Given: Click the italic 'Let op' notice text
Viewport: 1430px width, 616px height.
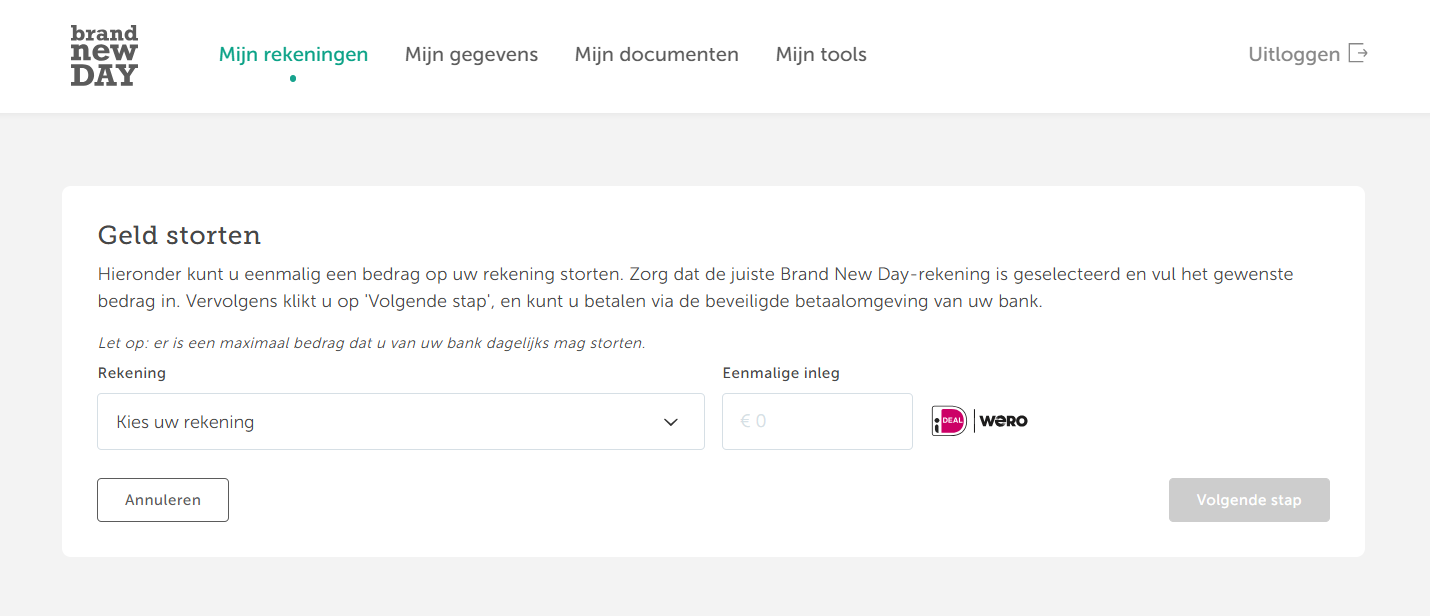Looking at the screenshot, I should pos(371,343).
